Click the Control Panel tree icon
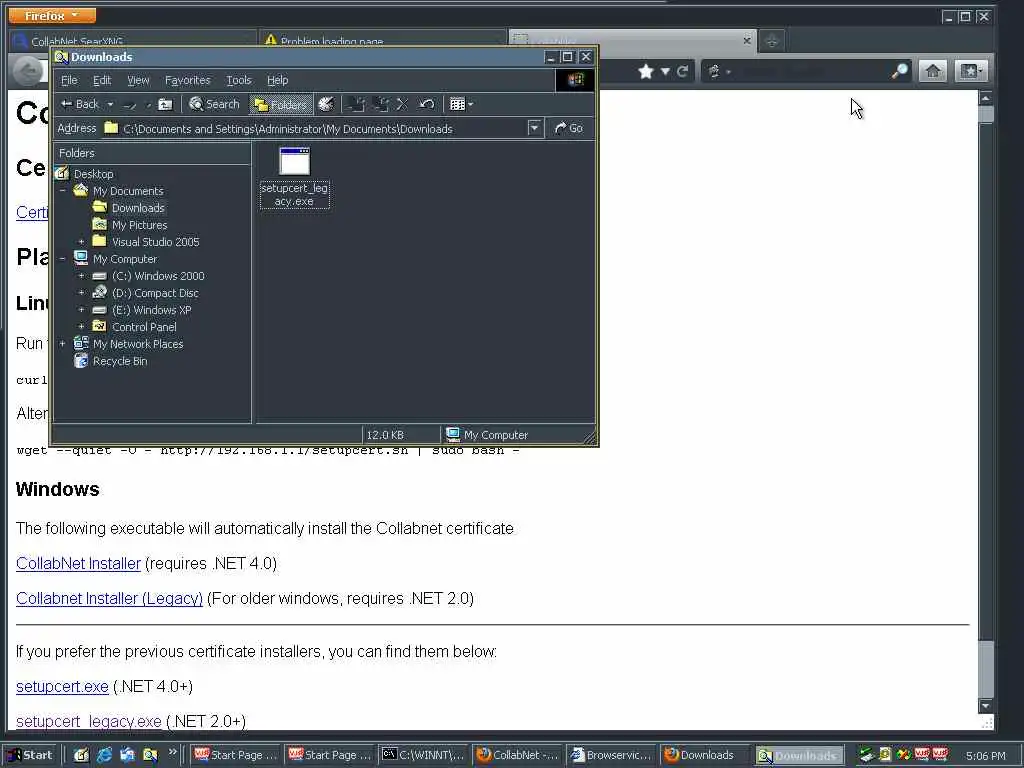The height and width of the screenshot is (768, 1024). pos(99,326)
